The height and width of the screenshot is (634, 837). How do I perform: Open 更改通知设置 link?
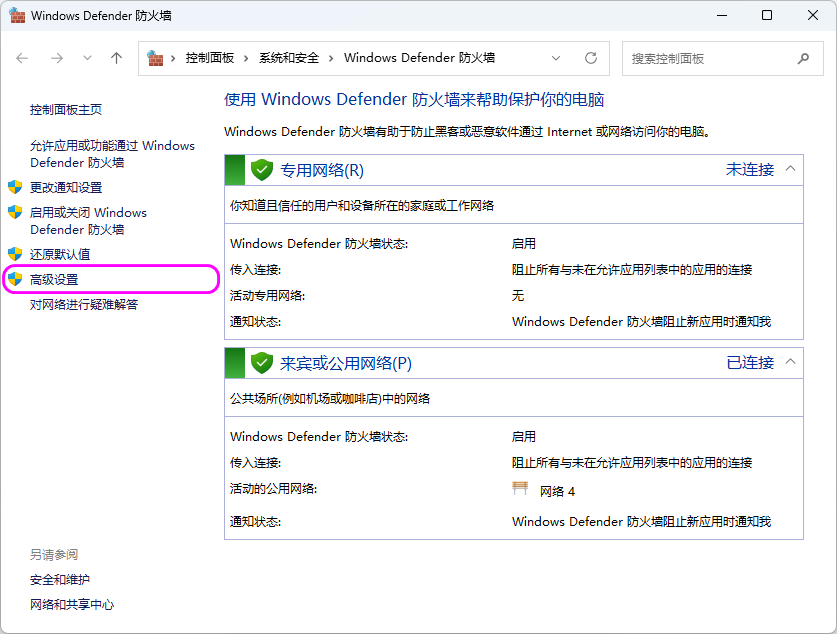66,187
